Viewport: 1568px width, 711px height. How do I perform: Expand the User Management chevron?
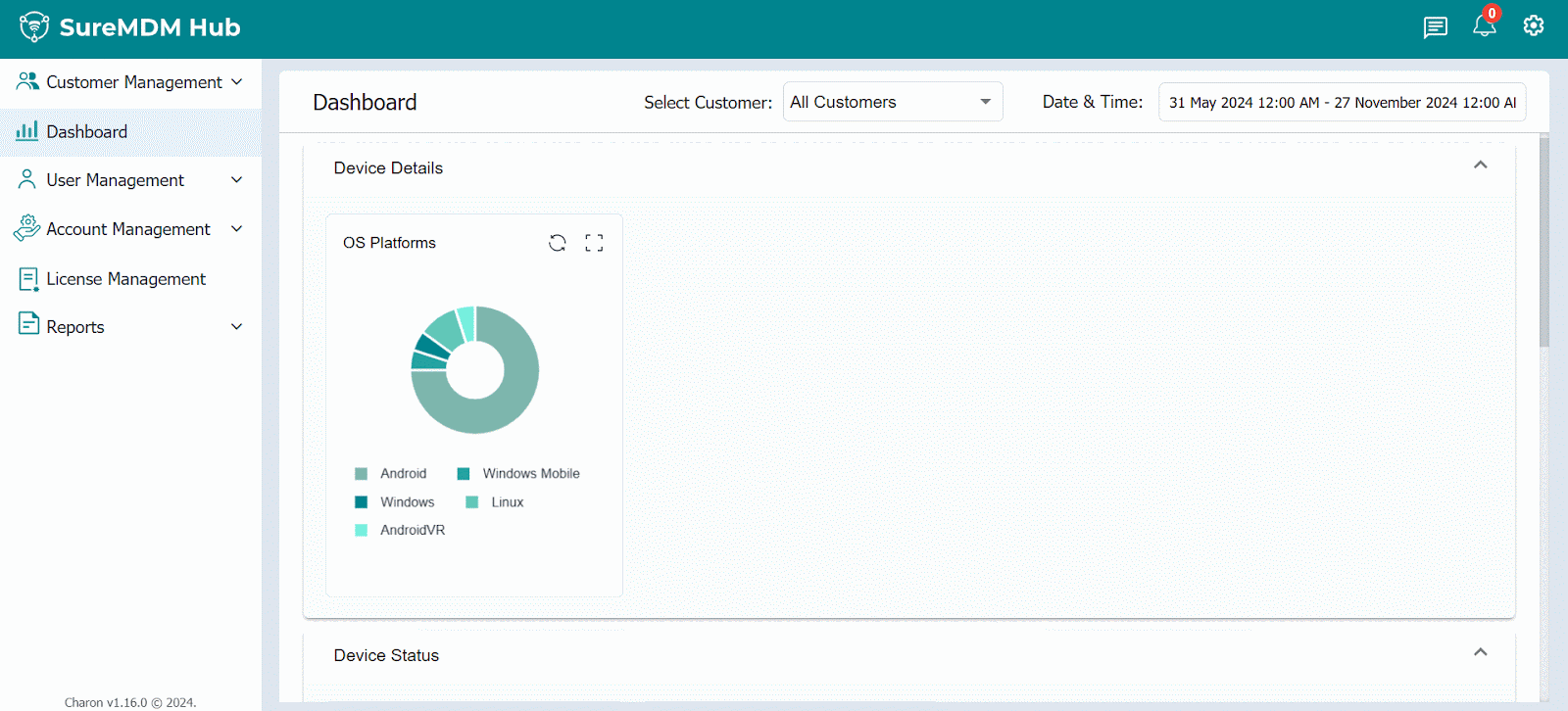pos(236,180)
